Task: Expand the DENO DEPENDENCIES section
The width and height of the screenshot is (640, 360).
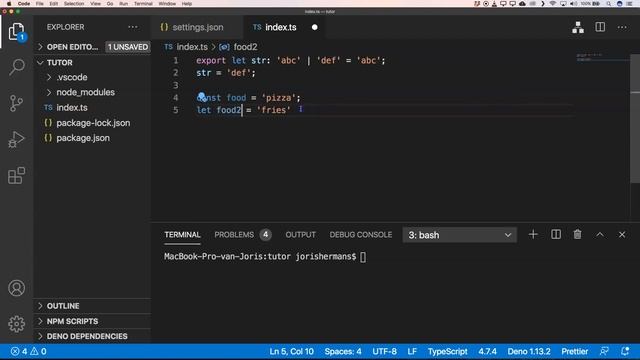Action: click(87, 336)
